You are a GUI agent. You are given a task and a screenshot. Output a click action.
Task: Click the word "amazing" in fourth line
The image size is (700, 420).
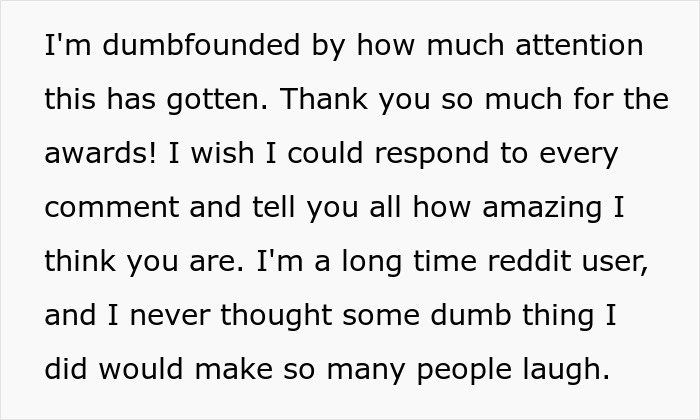coord(542,209)
